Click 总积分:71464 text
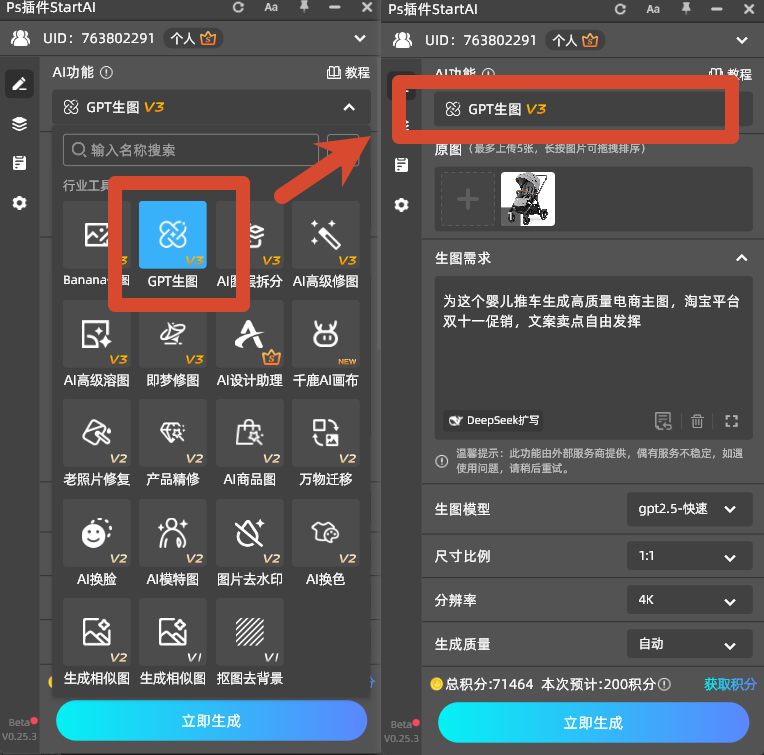 pos(489,684)
